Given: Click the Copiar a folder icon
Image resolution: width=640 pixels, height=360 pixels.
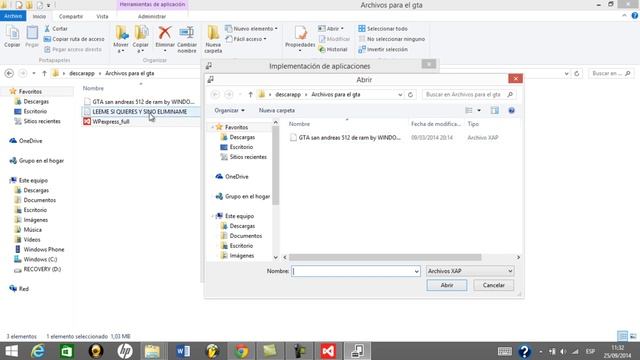Looking at the screenshot, I should pos(141,33).
